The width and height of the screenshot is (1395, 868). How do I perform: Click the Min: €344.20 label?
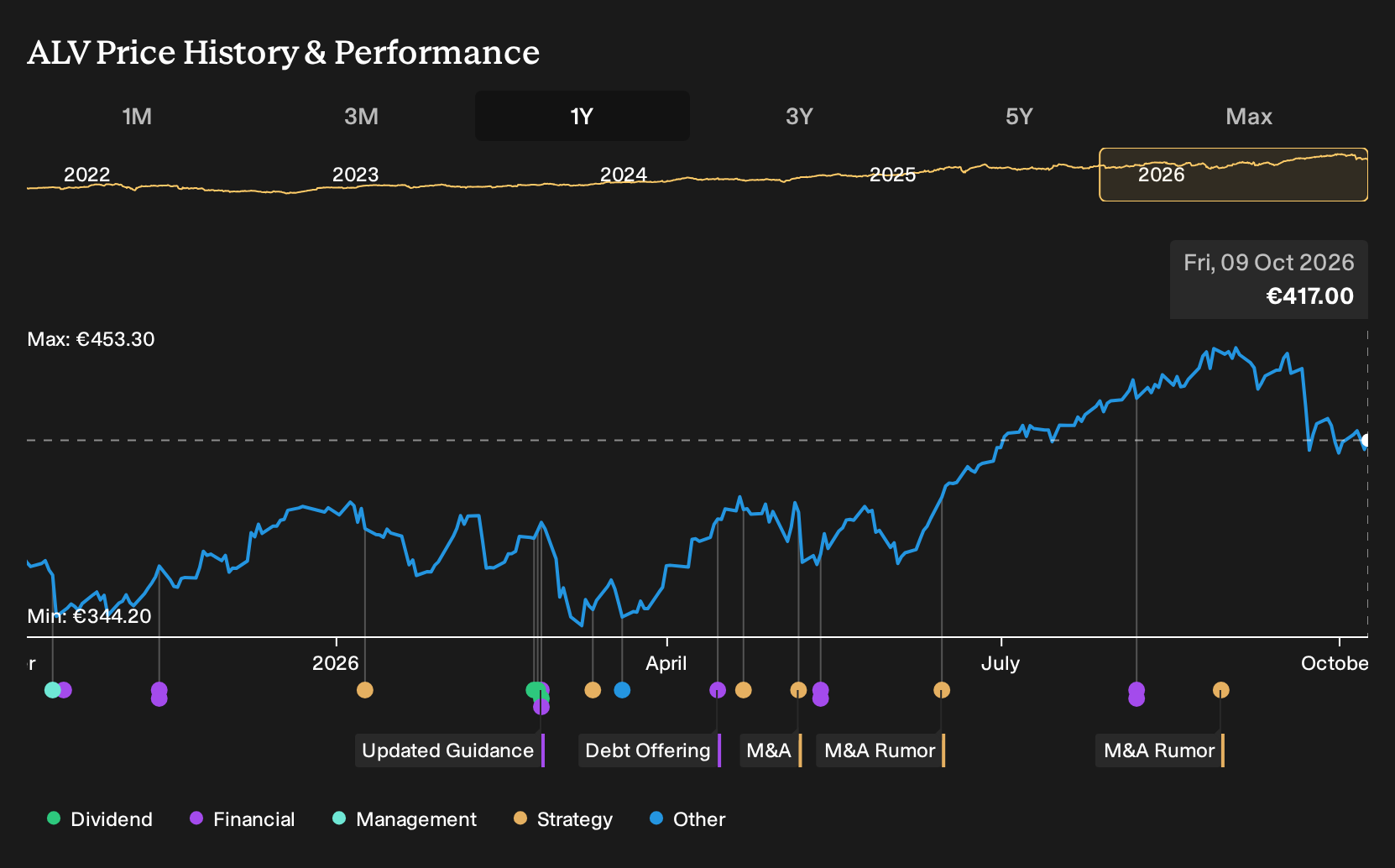[x=89, y=616]
